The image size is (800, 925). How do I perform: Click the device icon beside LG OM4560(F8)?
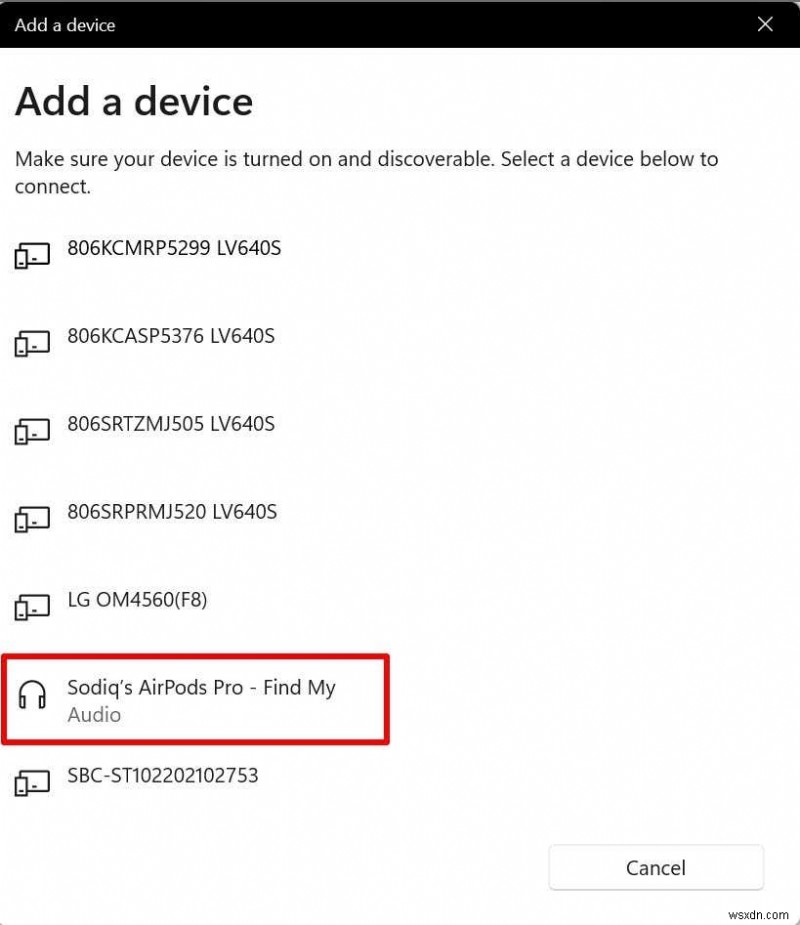(33, 607)
